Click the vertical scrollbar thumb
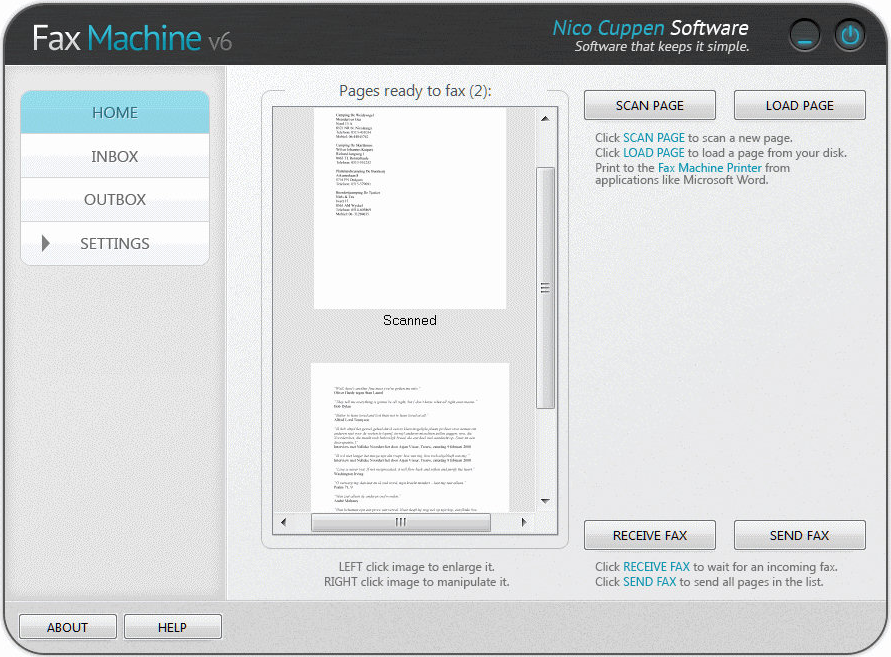 [x=545, y=288]
